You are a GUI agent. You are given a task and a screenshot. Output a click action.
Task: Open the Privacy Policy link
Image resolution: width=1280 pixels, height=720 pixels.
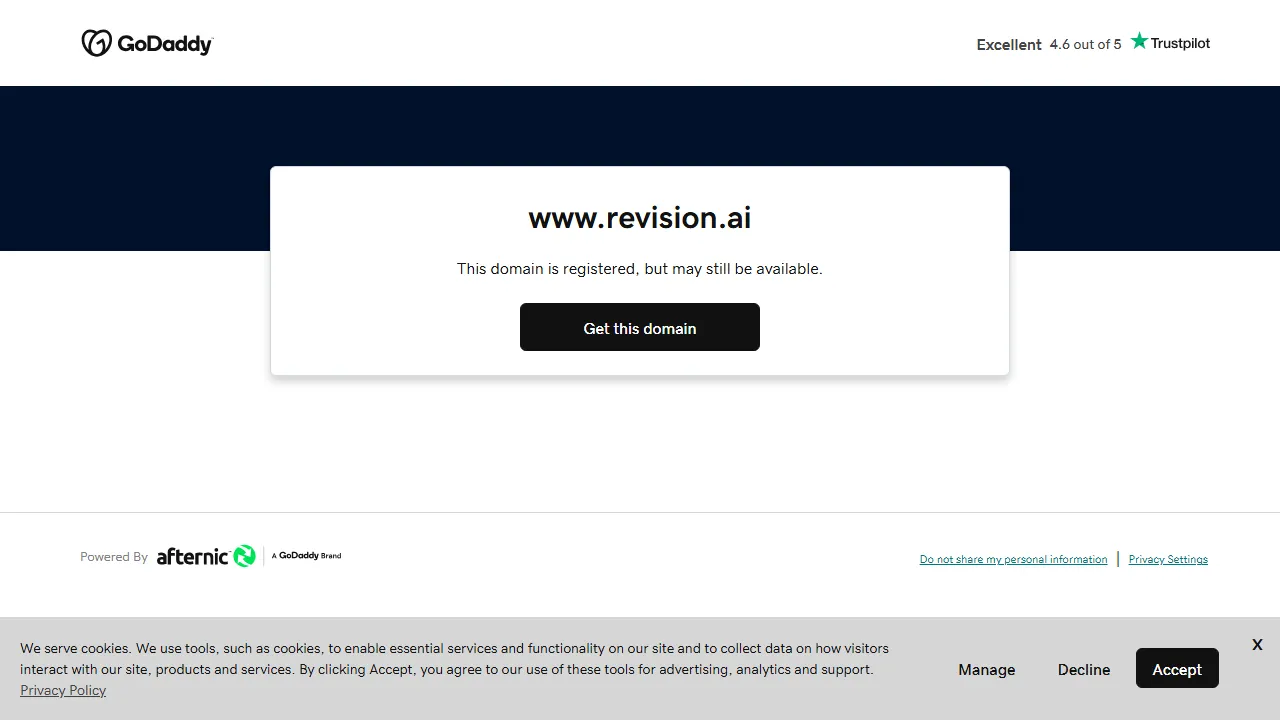(62, 690)
